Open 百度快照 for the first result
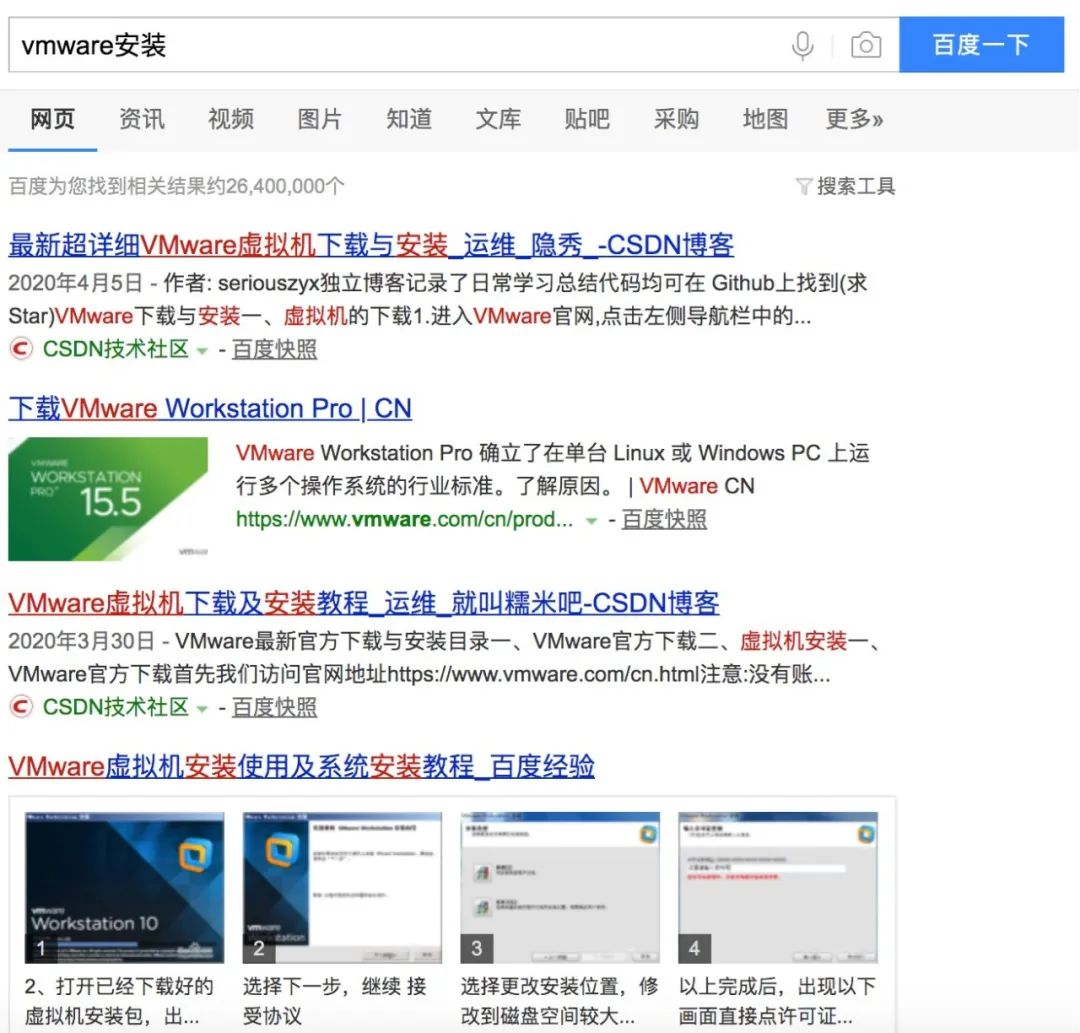This screenshot has height=1033, width=1080. (x=274, y=349)
